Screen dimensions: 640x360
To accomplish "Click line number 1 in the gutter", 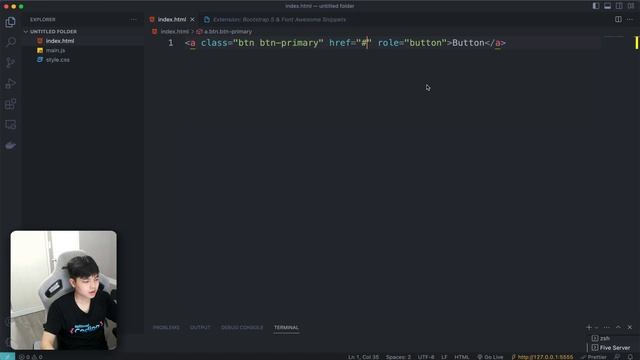I will click(x=171, y=43).
